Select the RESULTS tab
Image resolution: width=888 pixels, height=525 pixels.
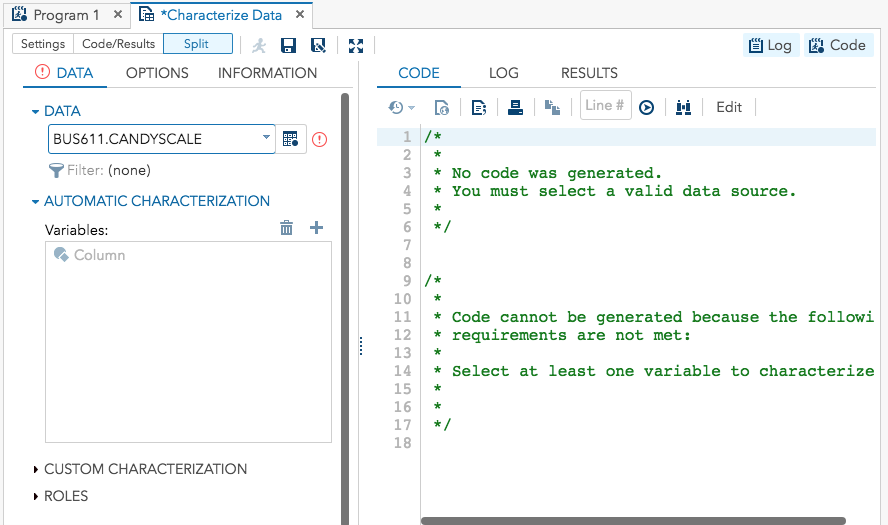(x=590, y=73)
